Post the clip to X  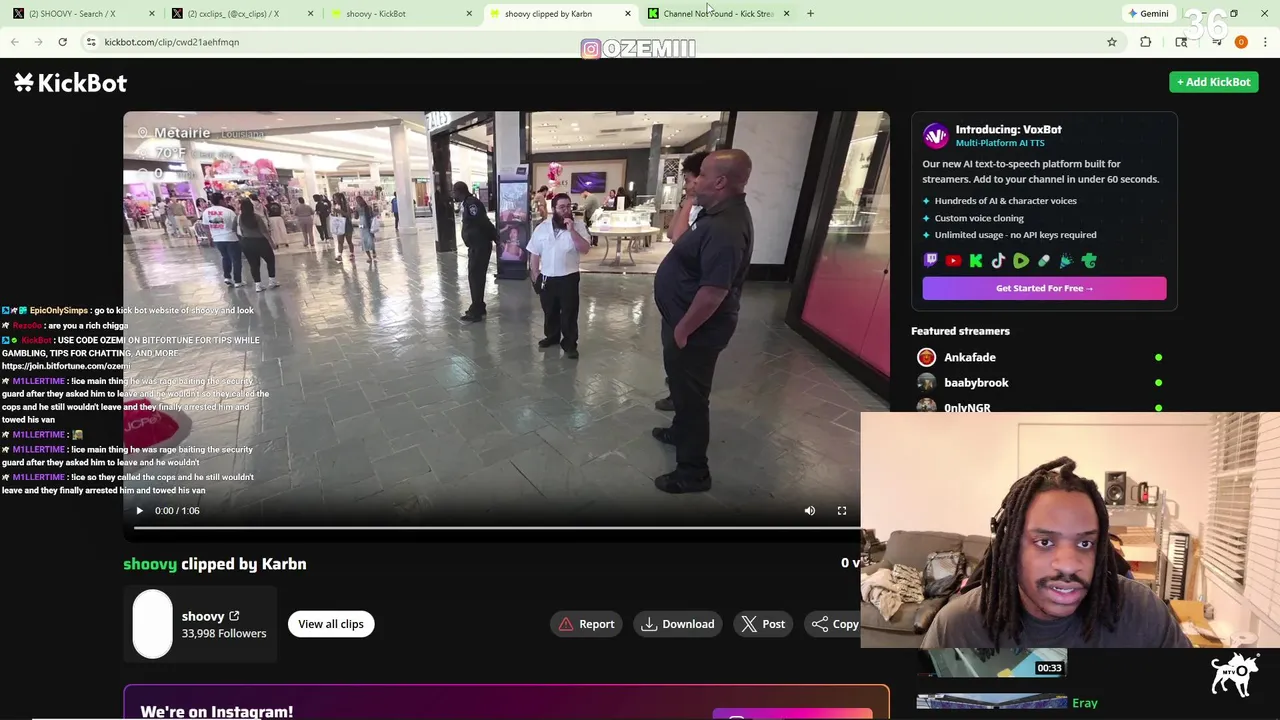pyautogui.click(x=763, y=624)
